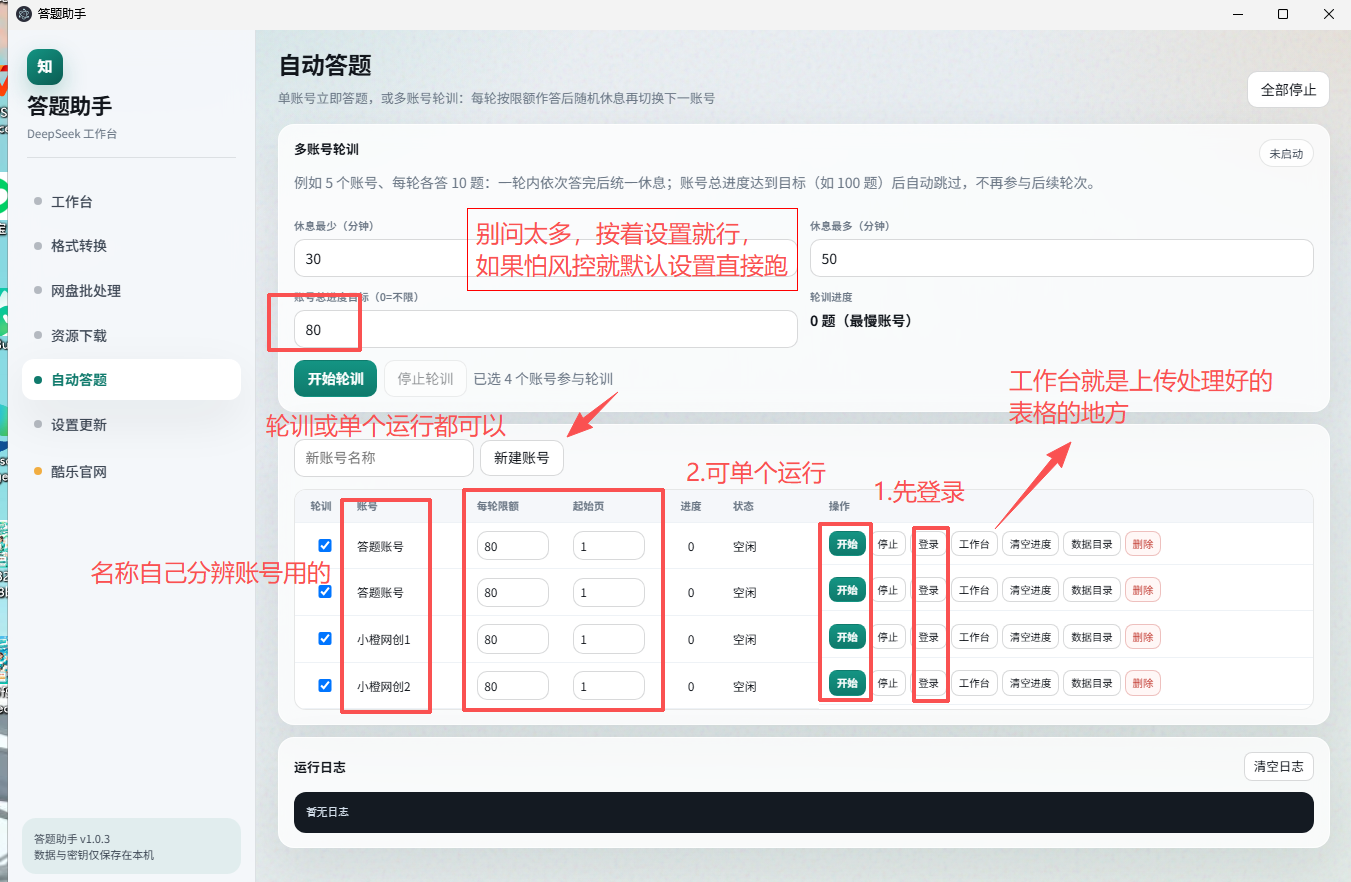Visit 酷乐官网 from the sidebar
This screenshot has width=1351, height=882.
click(x=131, y=472)
